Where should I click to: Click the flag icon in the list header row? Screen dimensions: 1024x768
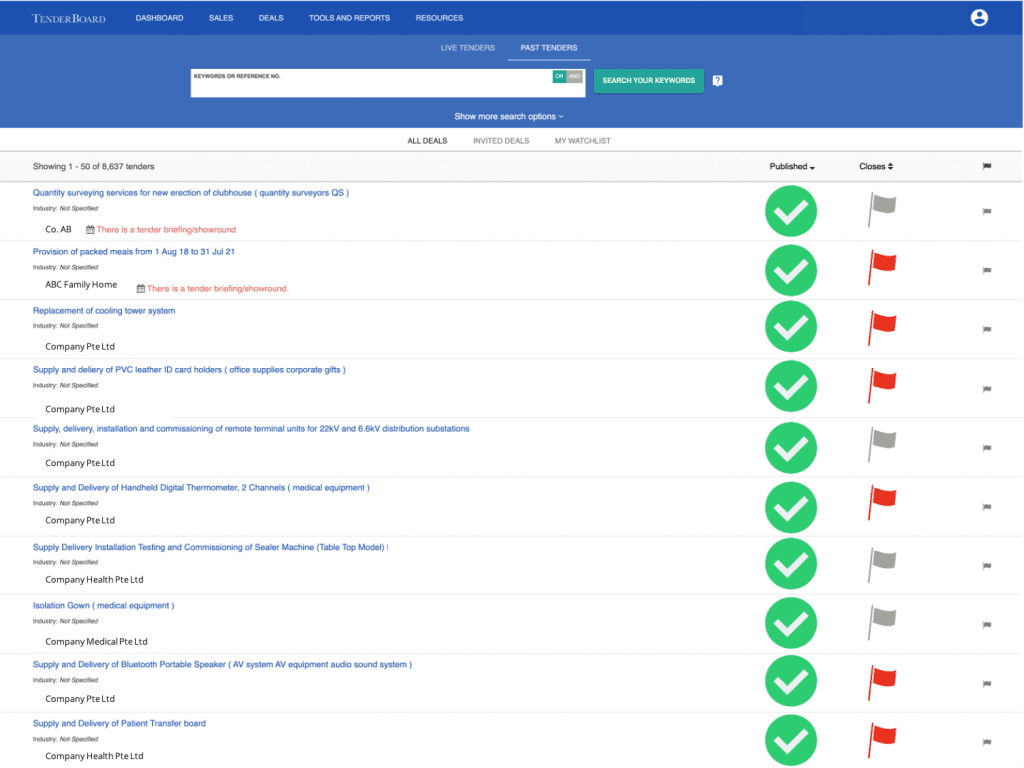[x=986, y=166]
